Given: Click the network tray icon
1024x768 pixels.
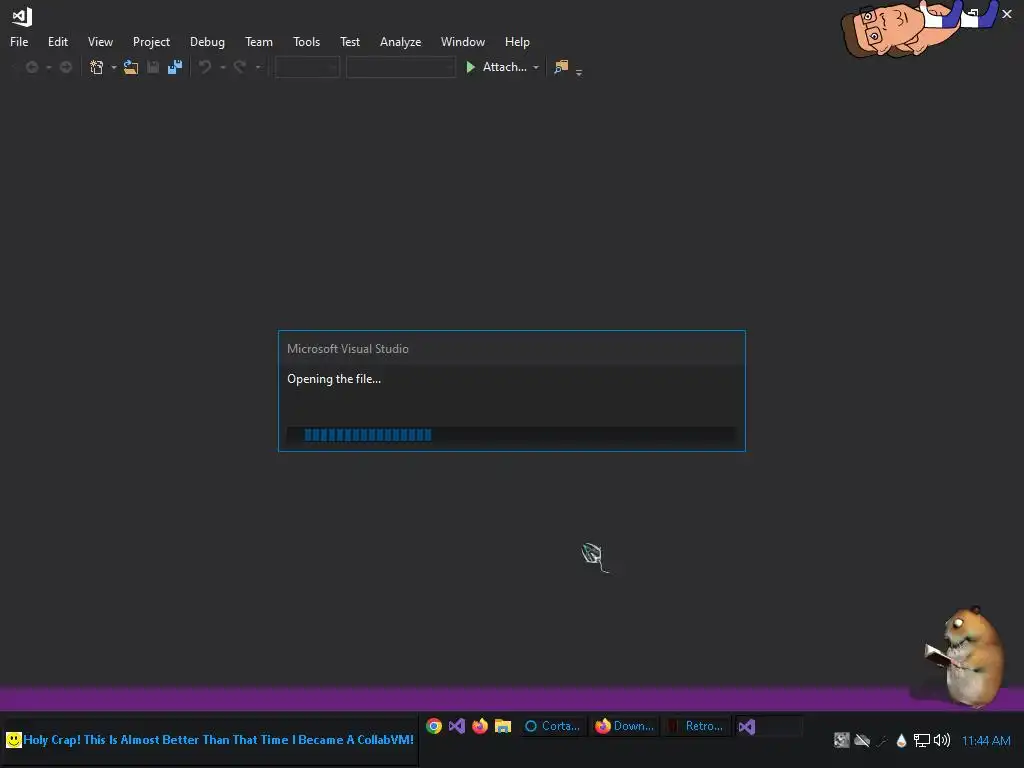Looking at the screenshot, I should [x=921, y=740].
